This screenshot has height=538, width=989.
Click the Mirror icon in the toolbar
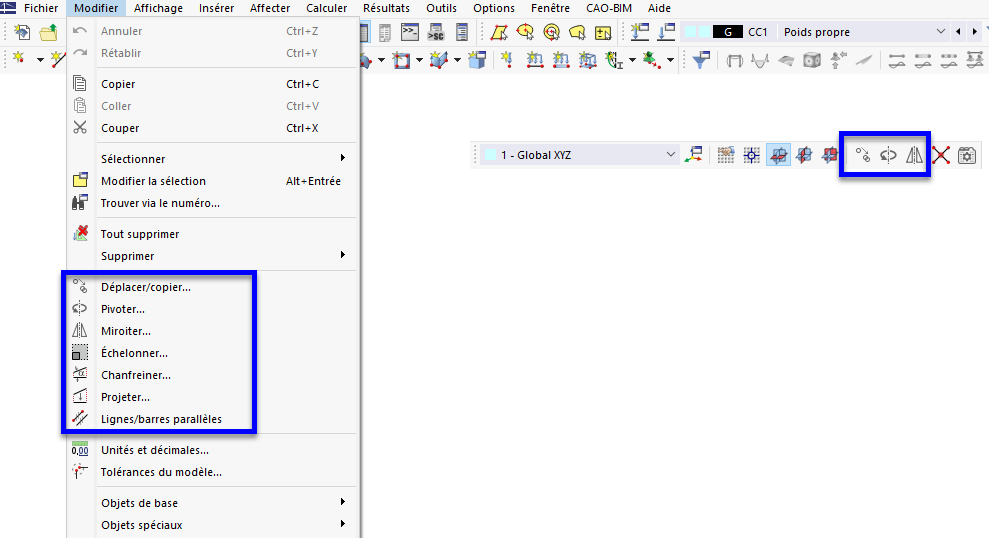pos(914,155)
